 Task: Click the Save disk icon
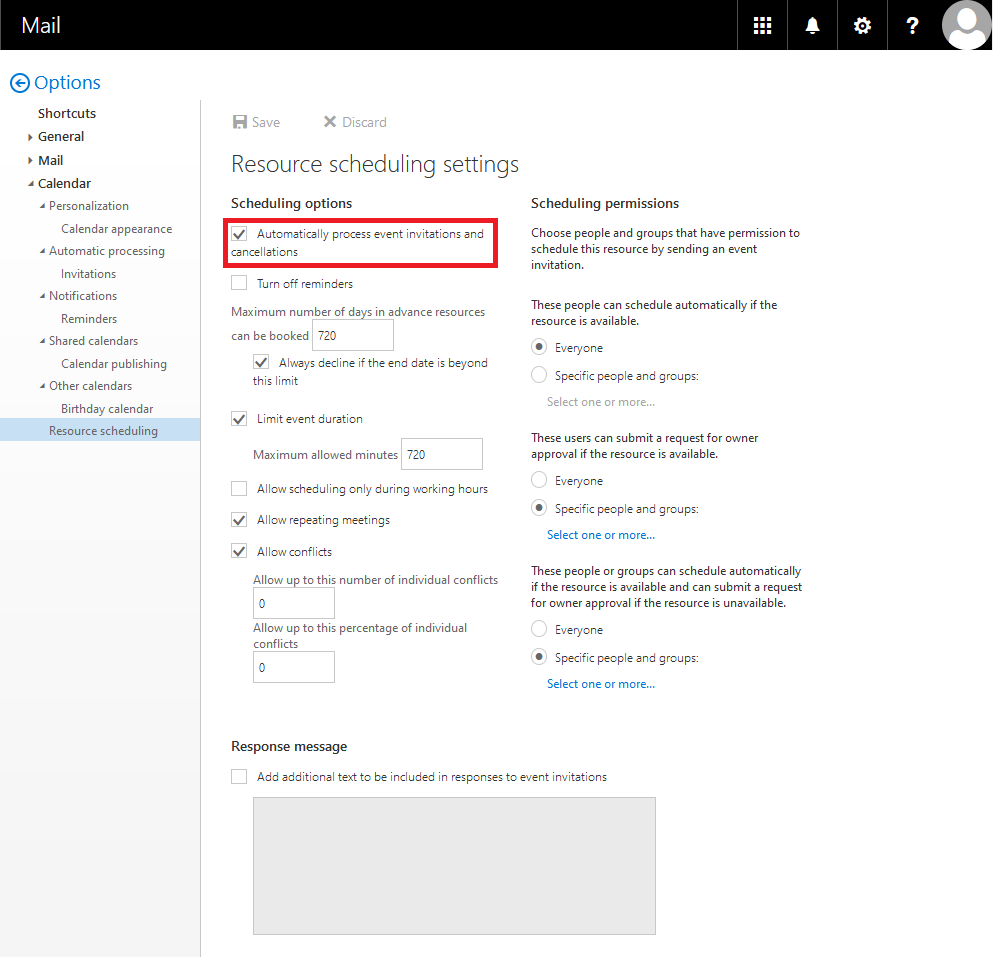[240, 122]
